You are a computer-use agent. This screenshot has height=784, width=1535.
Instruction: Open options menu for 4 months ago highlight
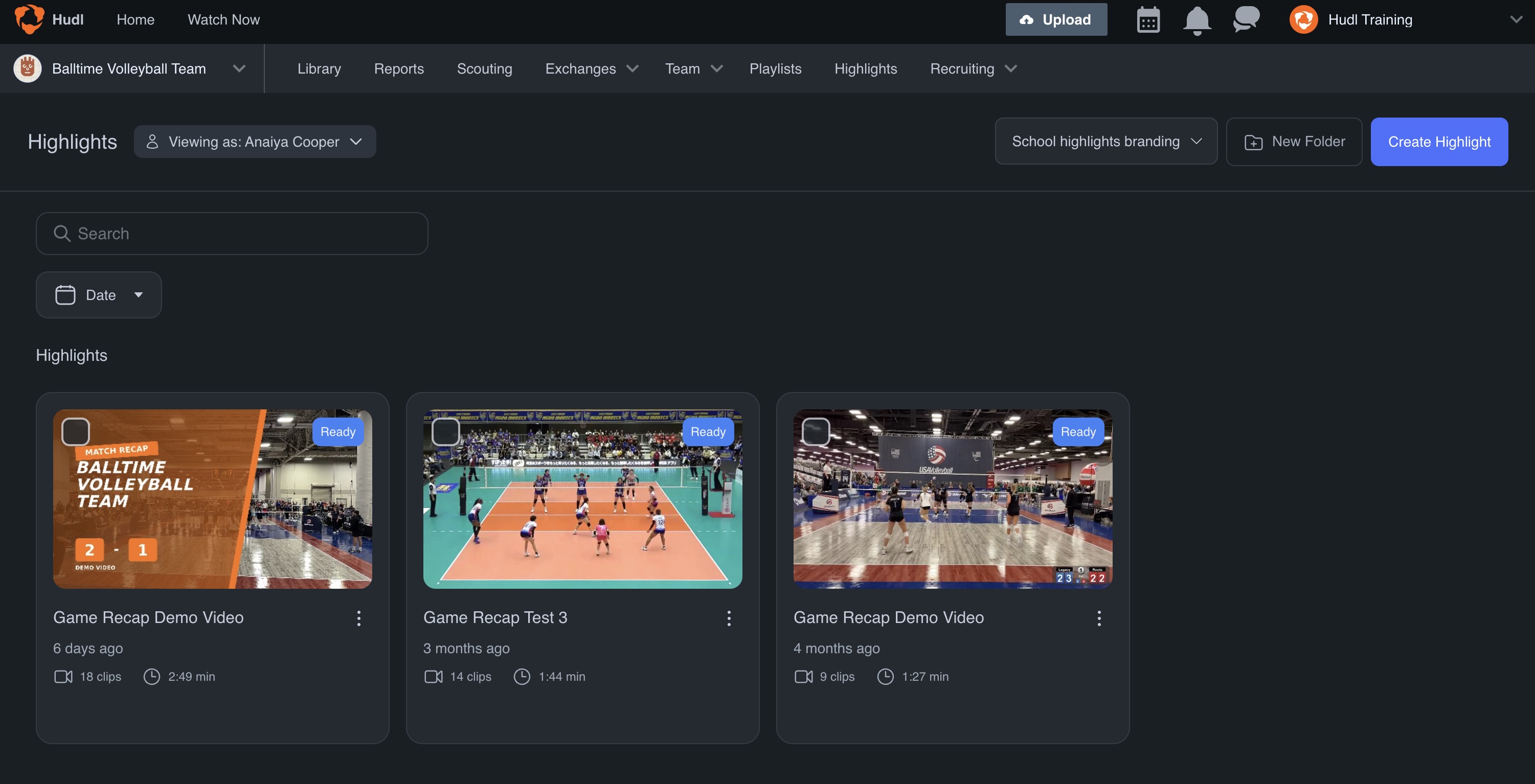coord(1099,618)
